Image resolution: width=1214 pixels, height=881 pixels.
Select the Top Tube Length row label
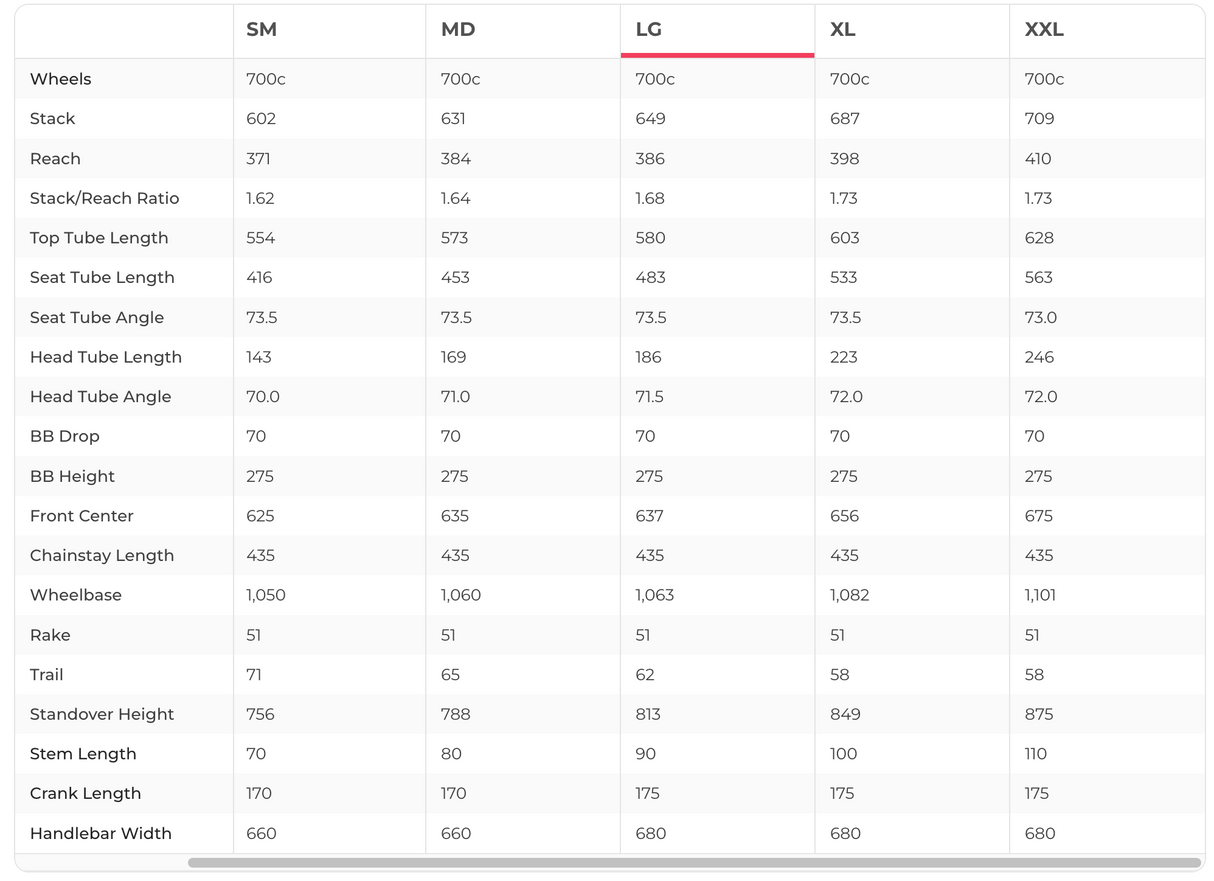point(99,238)
